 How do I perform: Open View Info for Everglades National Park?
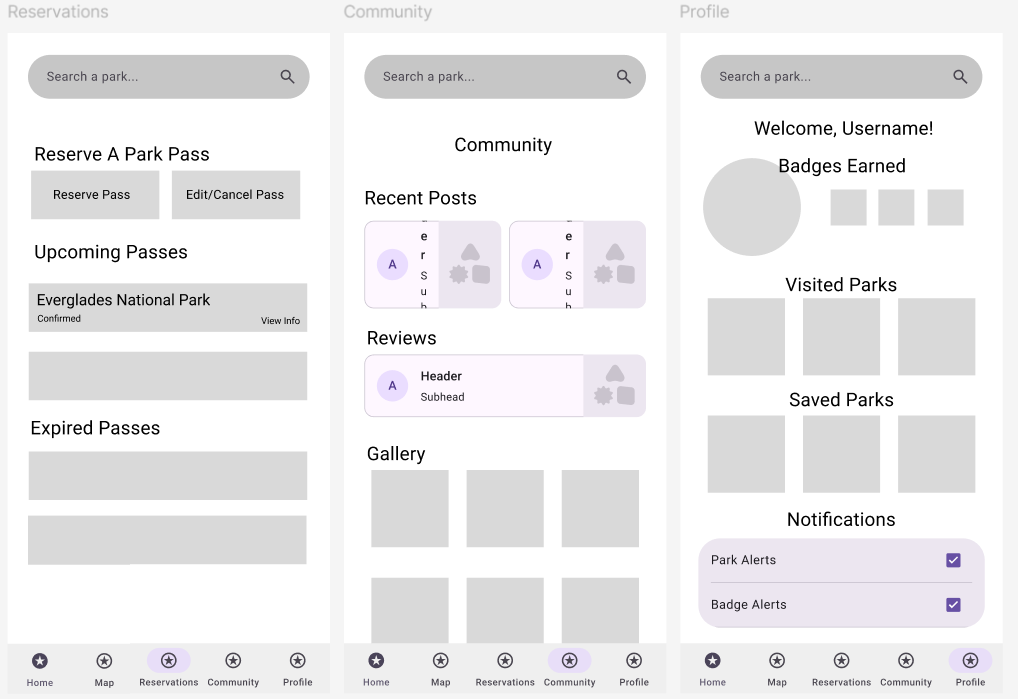(x=280, y=321)
